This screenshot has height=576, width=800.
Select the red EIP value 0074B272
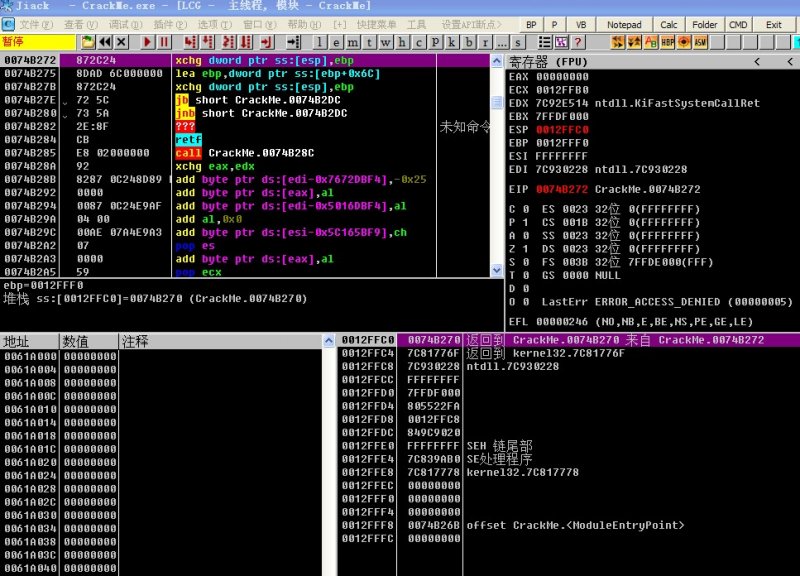[562, 189]
